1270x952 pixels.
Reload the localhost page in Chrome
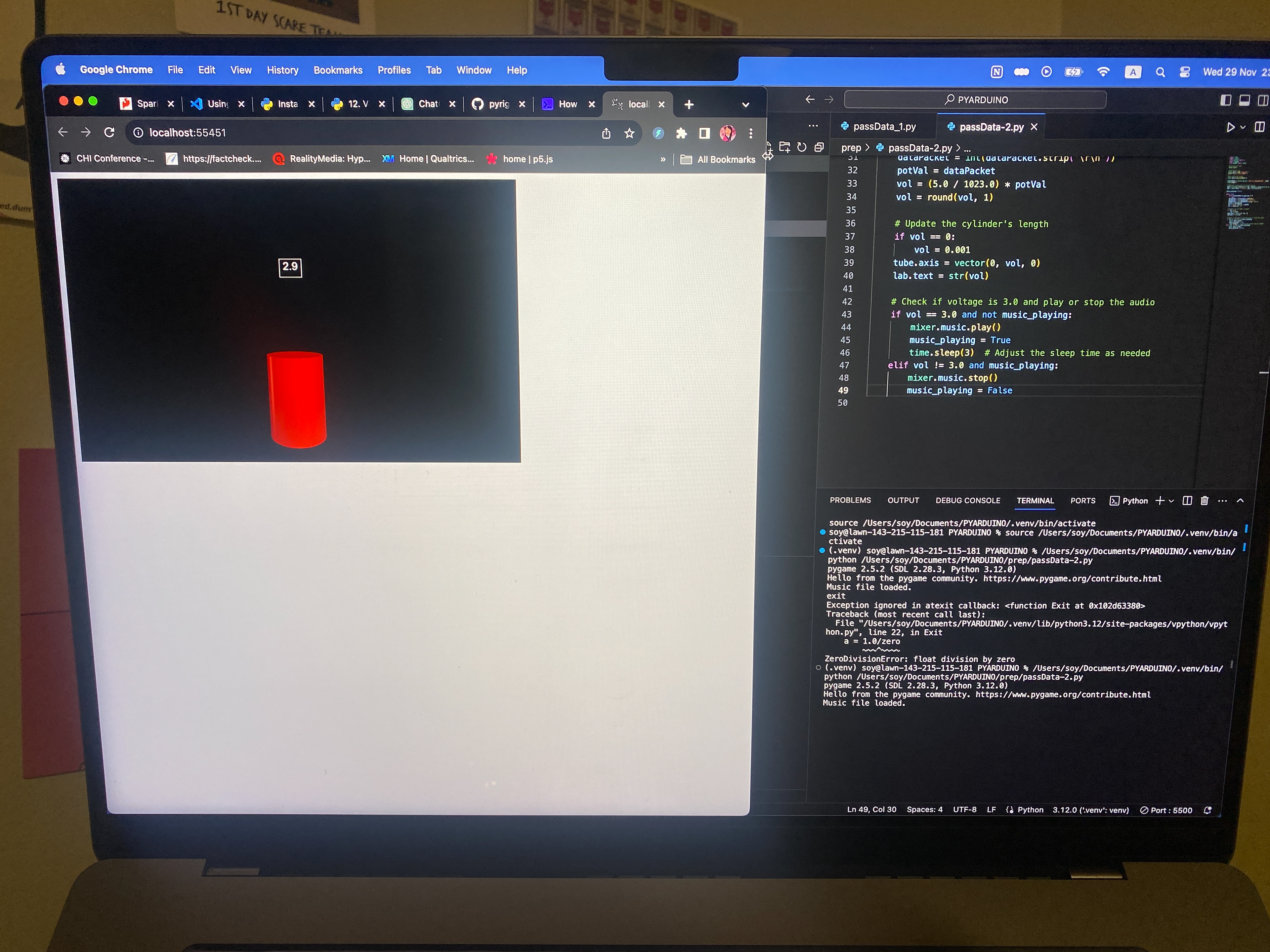pos(109,133)
